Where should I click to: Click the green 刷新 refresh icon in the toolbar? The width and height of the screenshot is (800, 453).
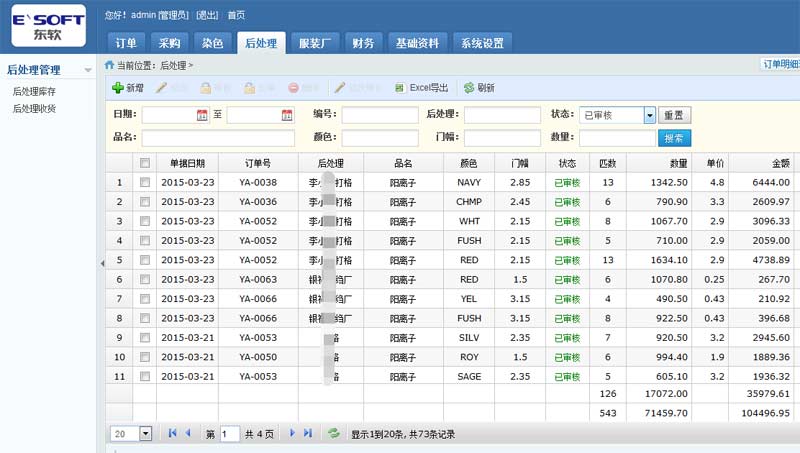pos(469,88)
